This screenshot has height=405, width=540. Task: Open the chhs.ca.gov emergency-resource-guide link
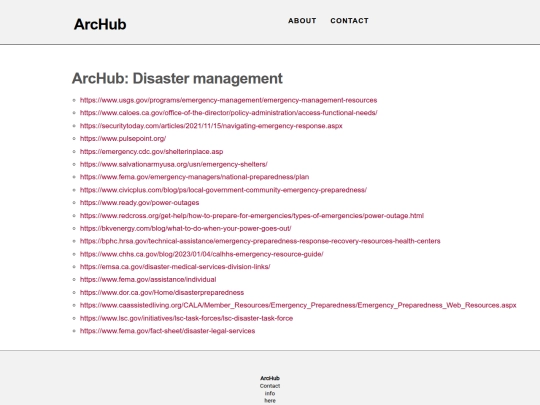click(x=201, y=254)
